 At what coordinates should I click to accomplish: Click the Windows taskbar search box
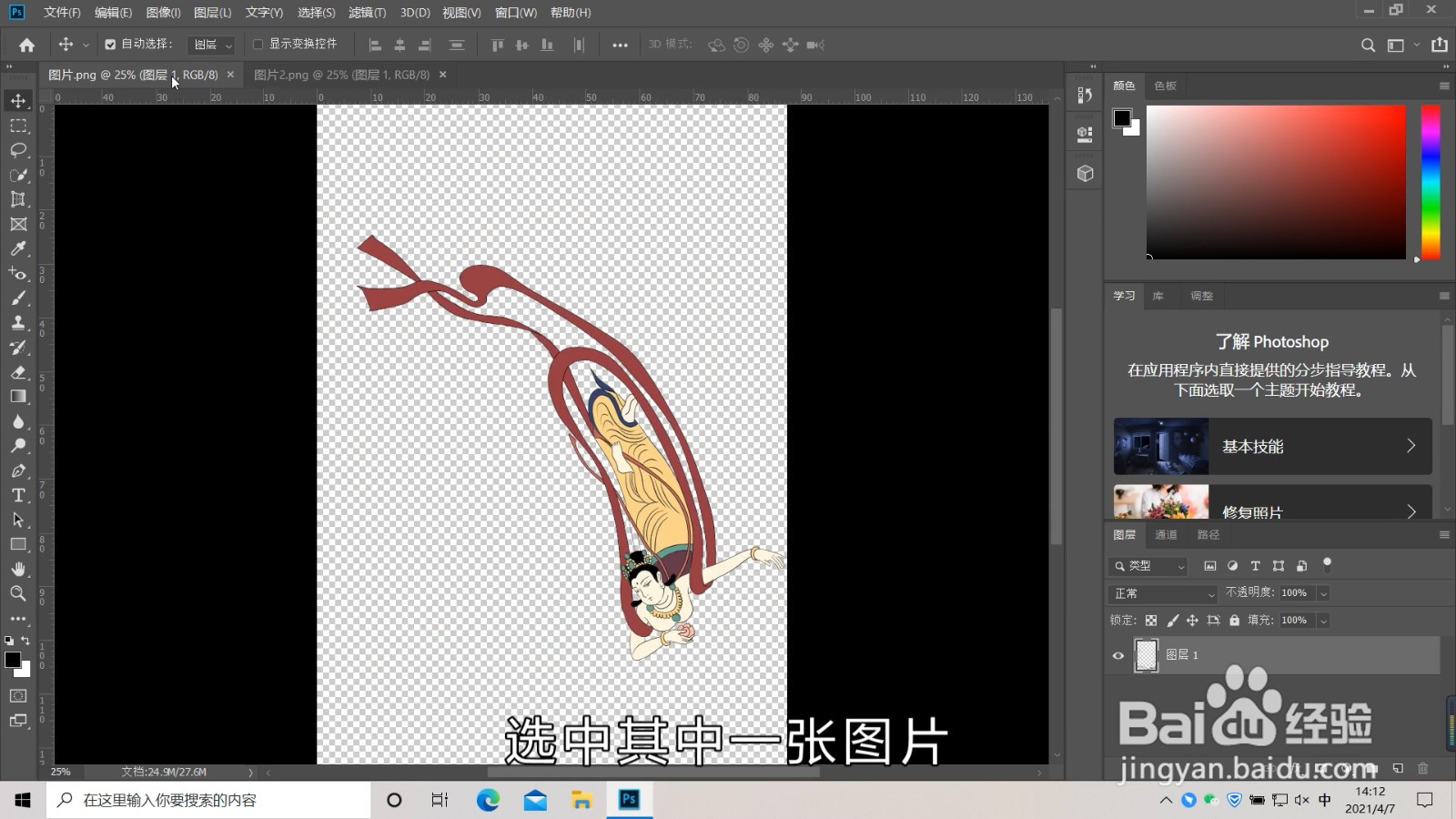click(x=208, y=800)
